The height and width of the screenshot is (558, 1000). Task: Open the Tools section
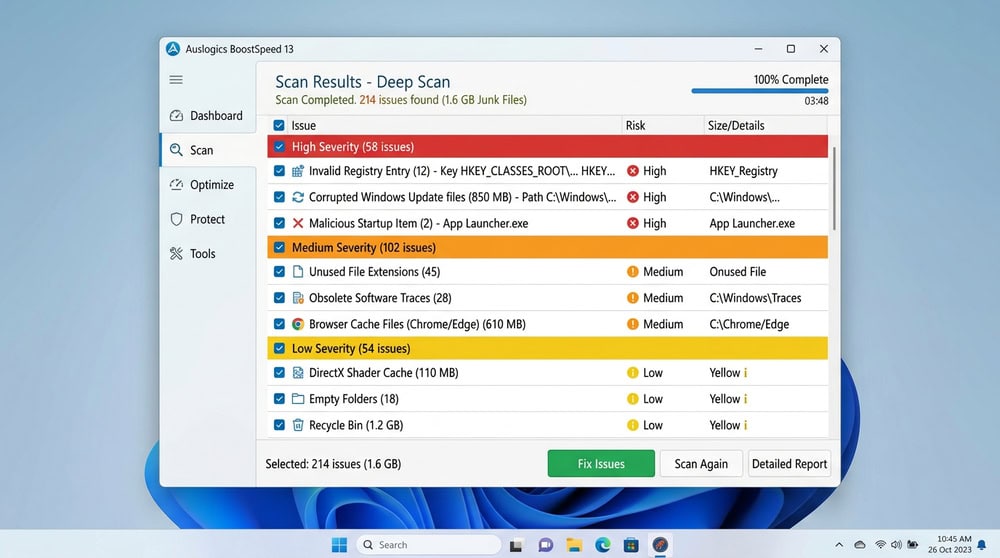tap(207, 253)
